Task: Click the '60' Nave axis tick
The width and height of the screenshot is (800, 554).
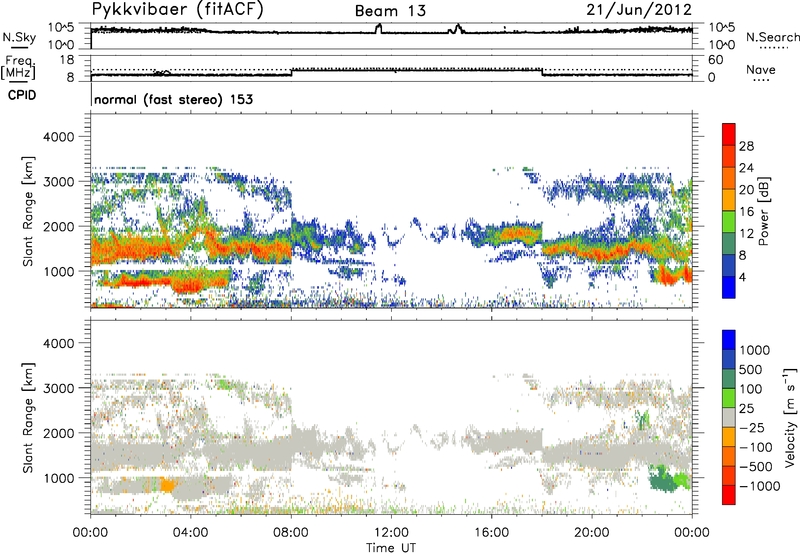Action: (715, 60)
